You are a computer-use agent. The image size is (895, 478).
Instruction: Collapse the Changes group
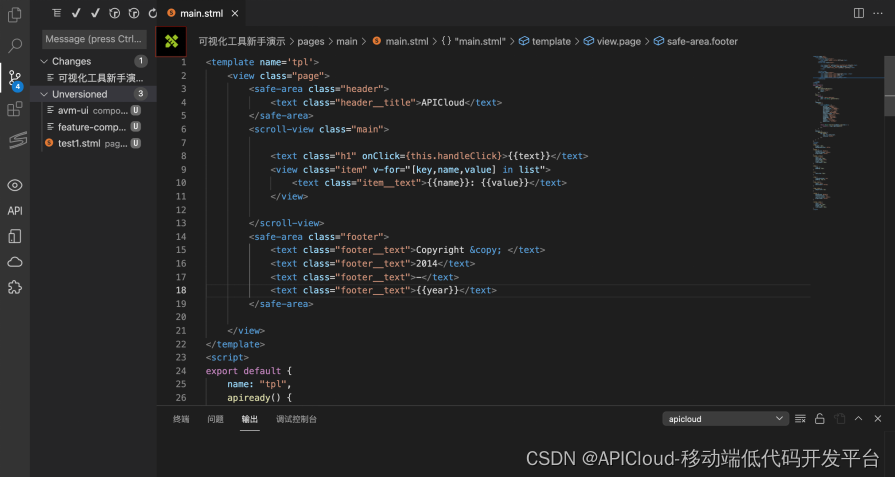(44, 61)
